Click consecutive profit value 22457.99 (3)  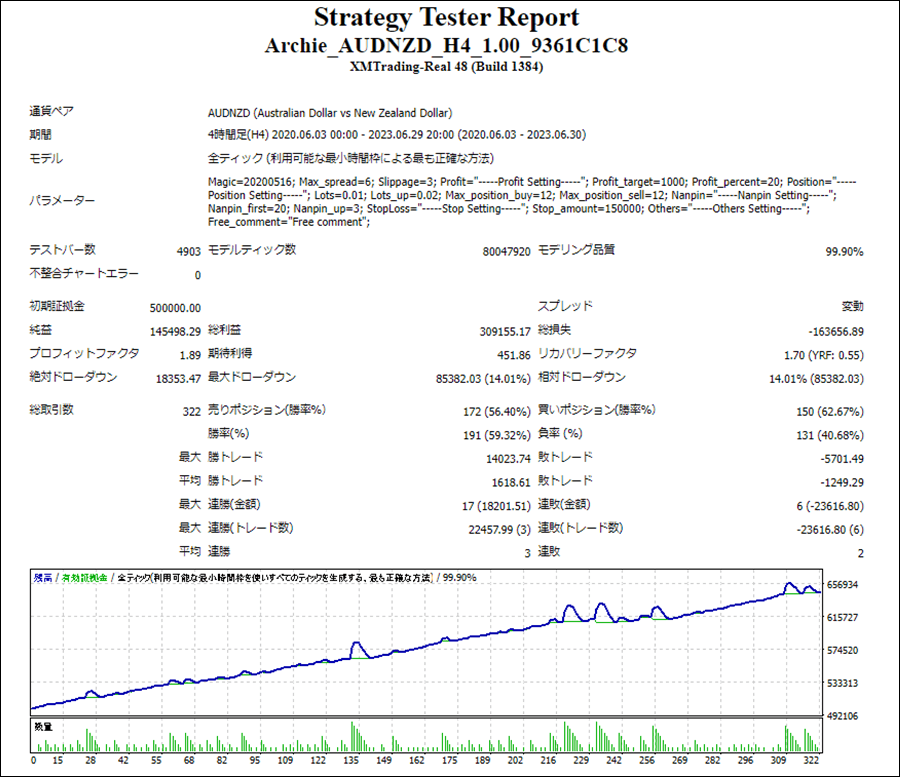[x=499, y=529]
